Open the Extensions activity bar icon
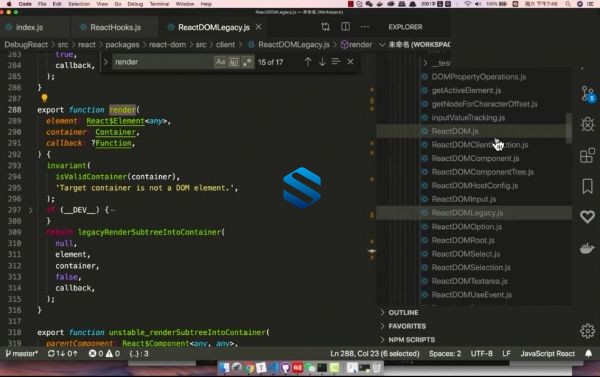This screenshot has width=600, height=377. 587,155
